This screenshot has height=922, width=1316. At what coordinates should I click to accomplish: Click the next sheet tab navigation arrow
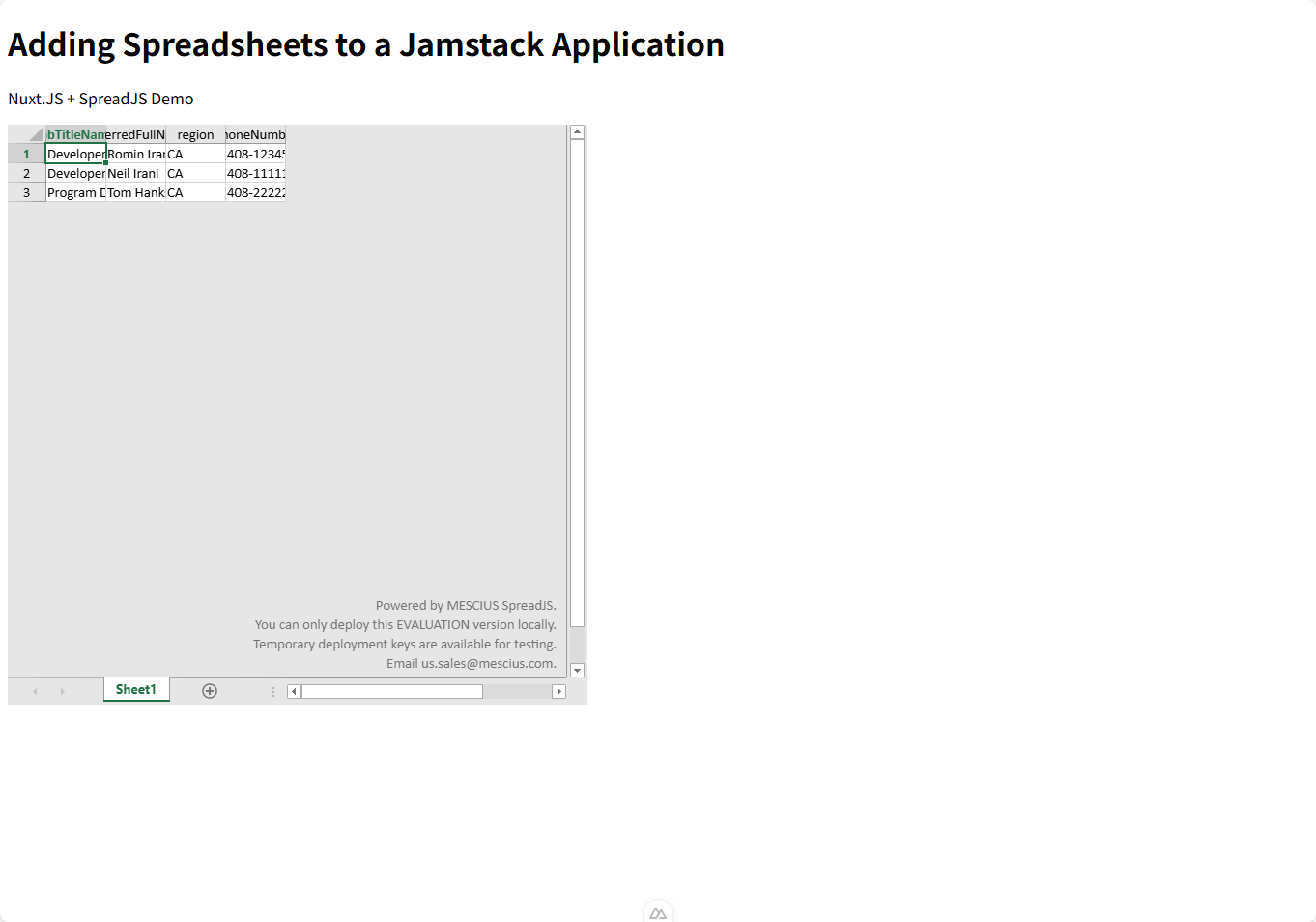[63, 691]
